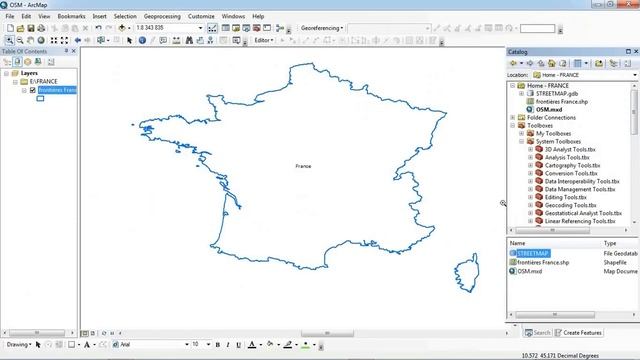Image resolution: width=640 pixels, height=360 pixels.
Task: Go back to previous extent with blue arrow
Action: pos(78,40)
